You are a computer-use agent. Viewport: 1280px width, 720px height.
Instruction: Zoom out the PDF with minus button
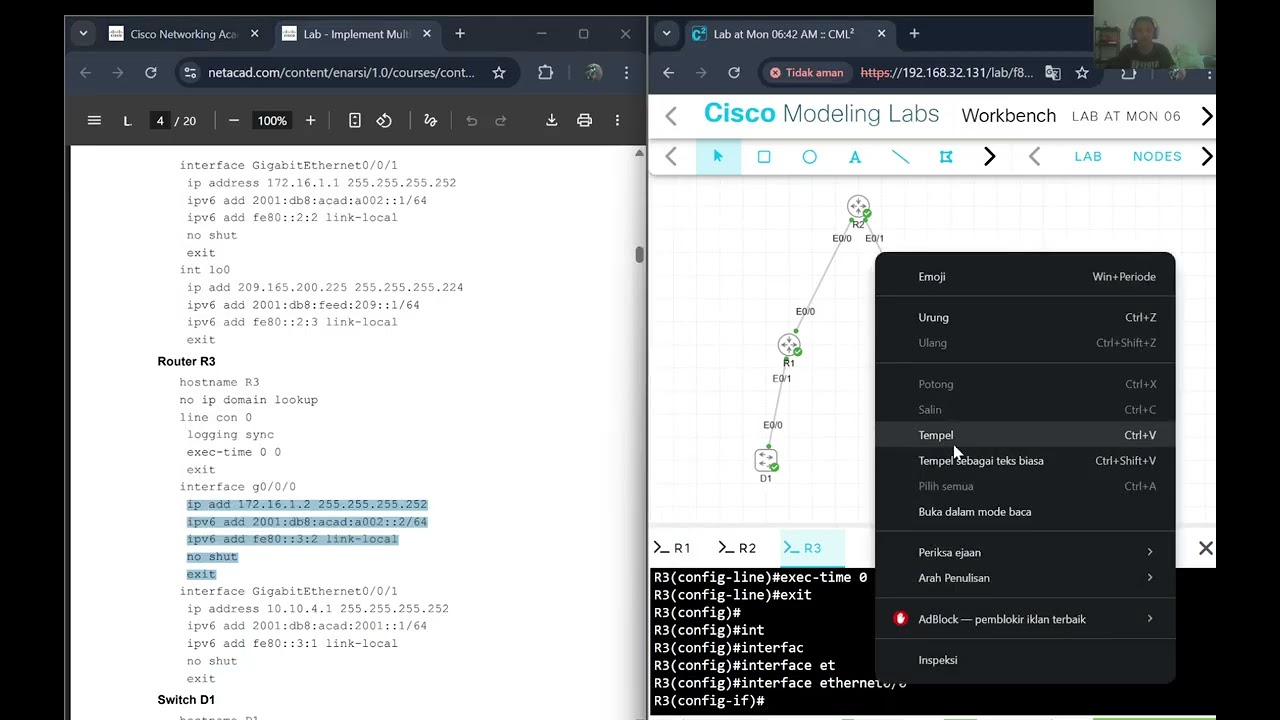pyautogui.click(x=234, y=120)
